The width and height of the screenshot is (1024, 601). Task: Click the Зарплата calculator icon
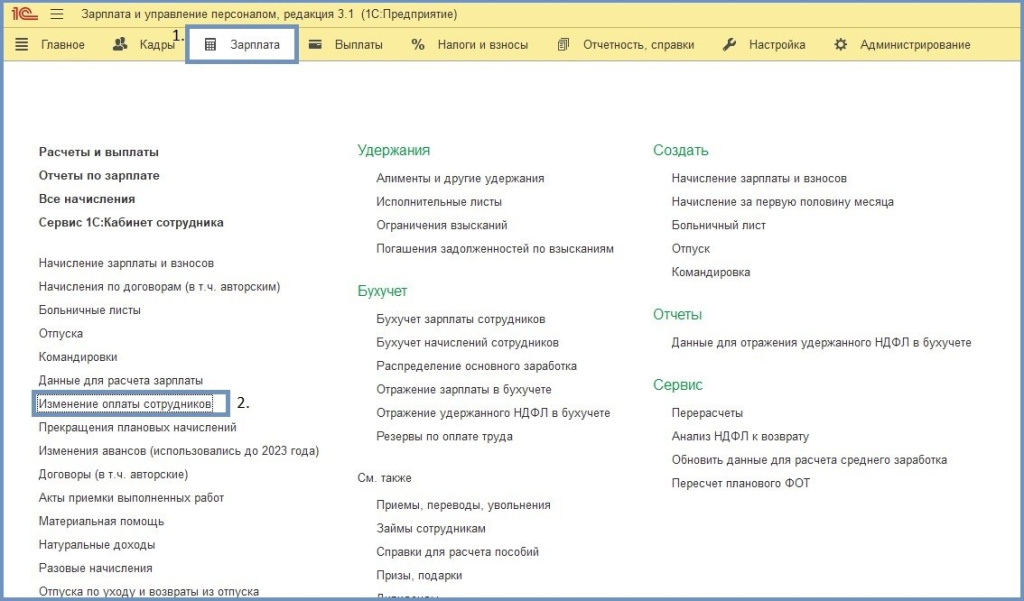point(210,45)
